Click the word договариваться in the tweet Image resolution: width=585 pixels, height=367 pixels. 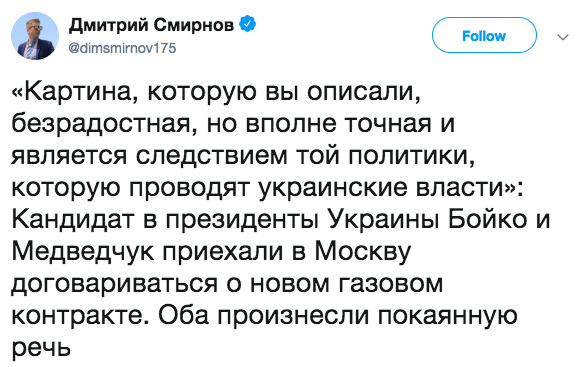tap(114, 285)
